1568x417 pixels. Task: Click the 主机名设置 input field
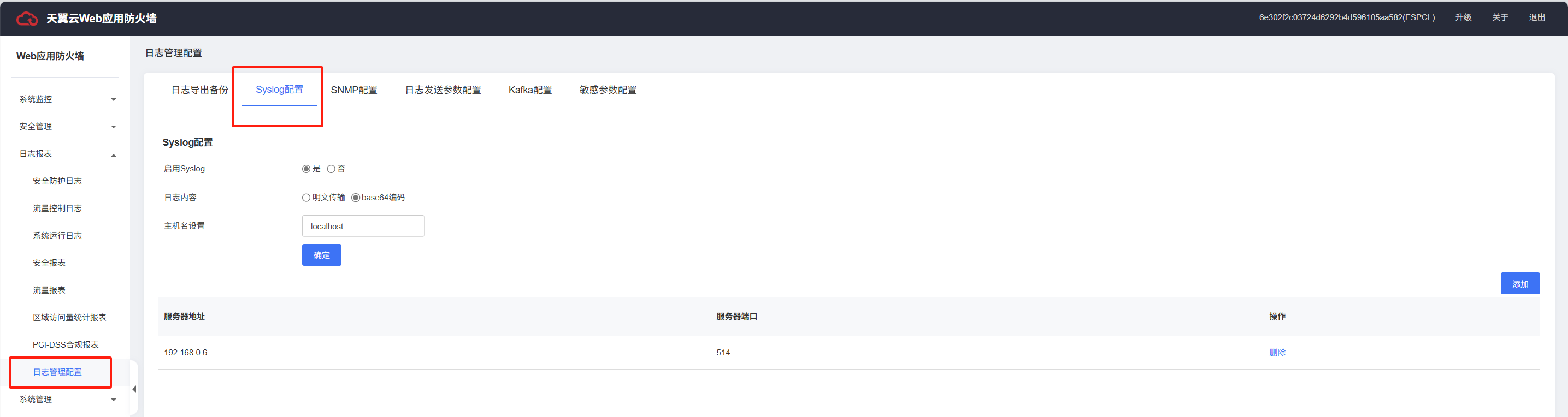pyautogui.click(x=363, y=226)
